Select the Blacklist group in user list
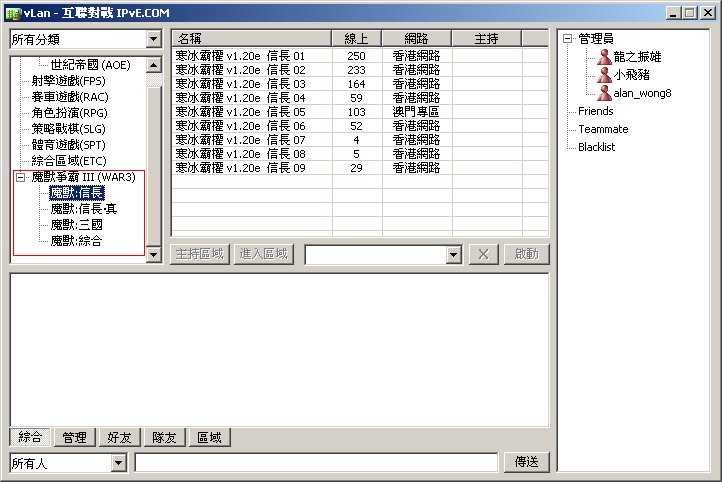The image size is (722, 482). (x=597, y=147)
